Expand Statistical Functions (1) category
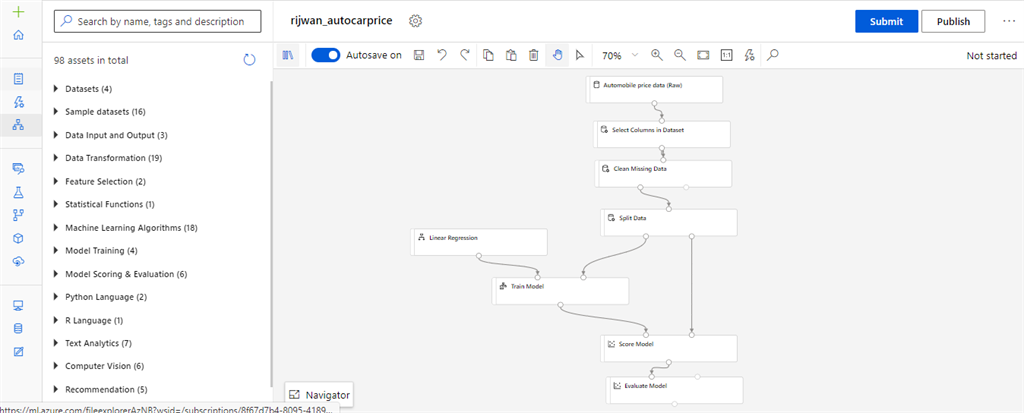Viewport: 1024px width, 413px height. [56, 205]
